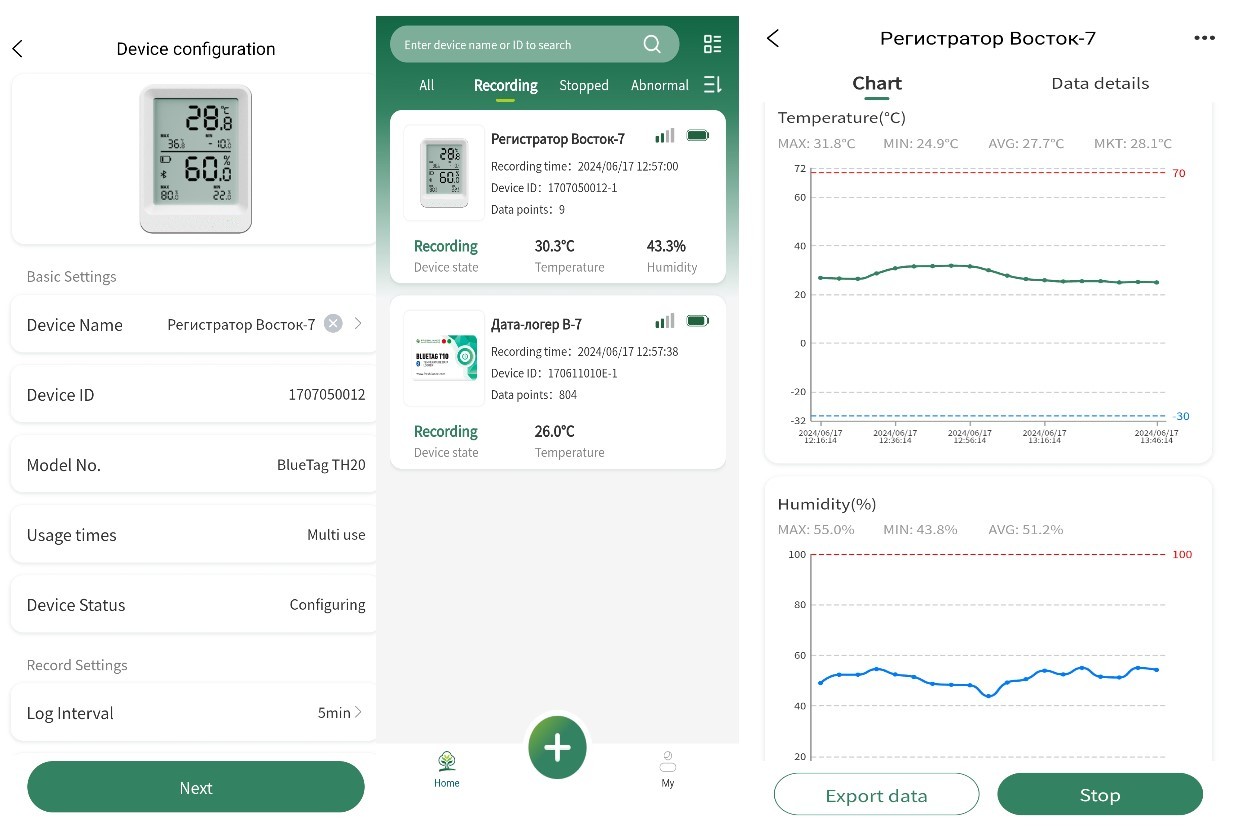Select the Abnormal filter tab

point(659,86)
